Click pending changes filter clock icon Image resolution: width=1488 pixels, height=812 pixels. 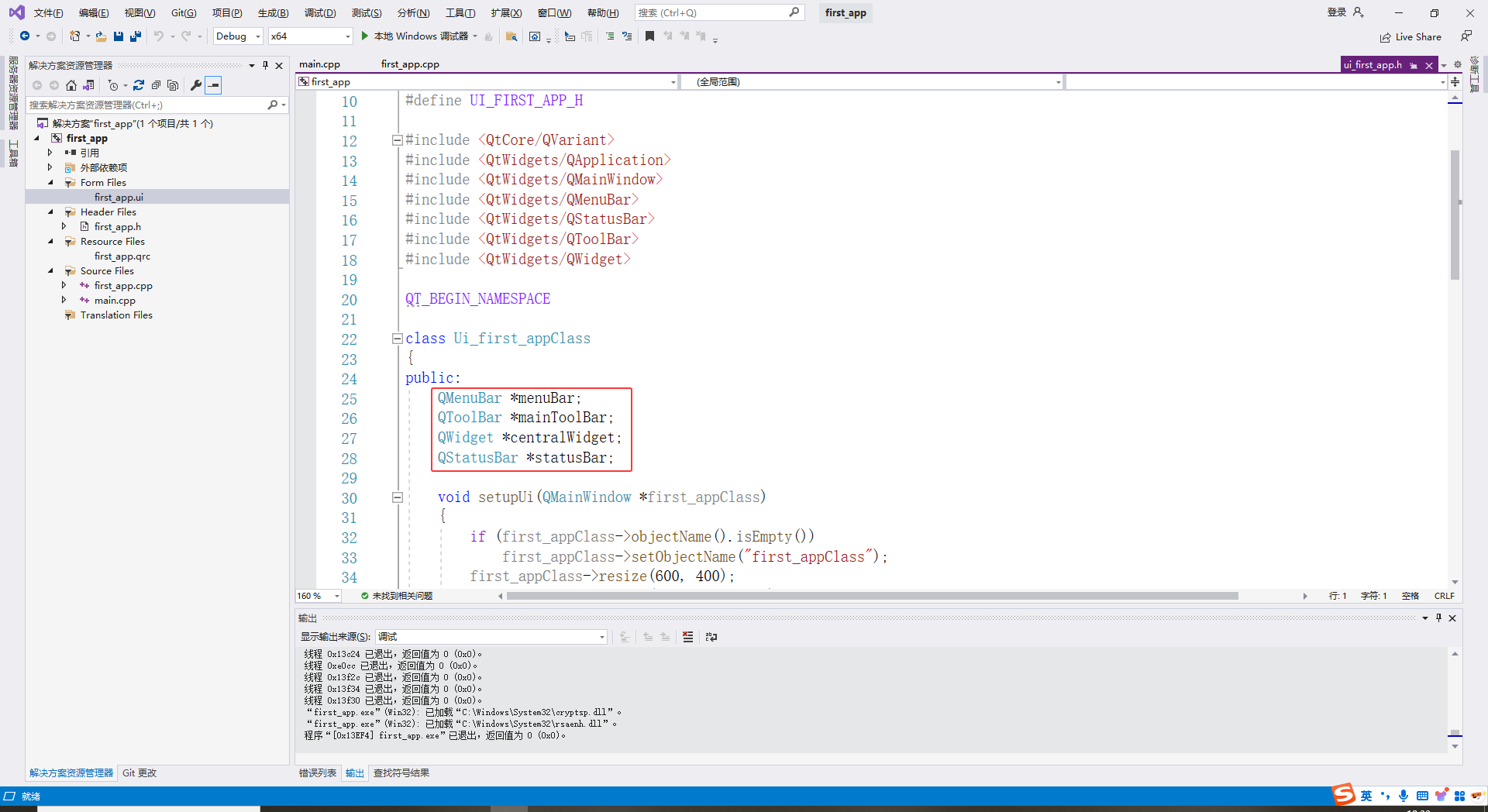113,85
